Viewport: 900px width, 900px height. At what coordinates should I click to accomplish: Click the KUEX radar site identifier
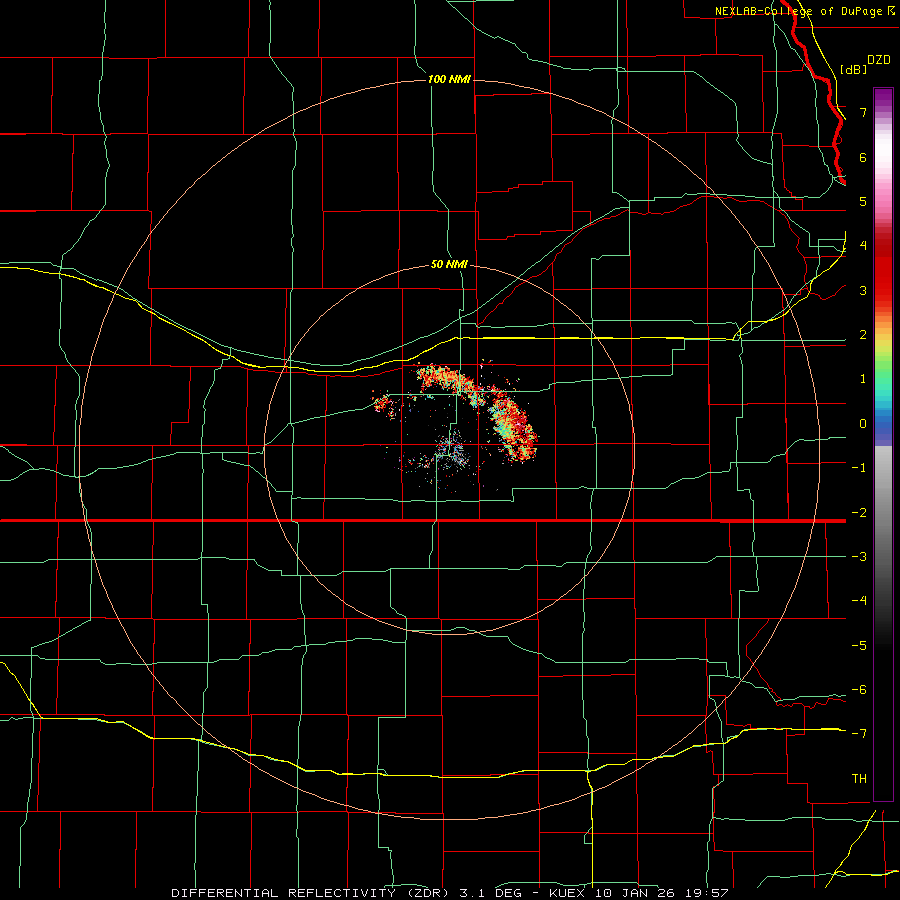click(x=568, y=893)
